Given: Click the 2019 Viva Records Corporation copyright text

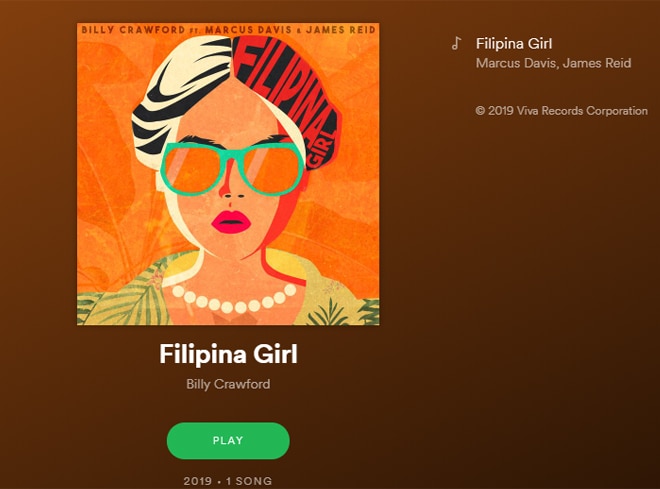Looking at the screenshot, I should point(562,111).
